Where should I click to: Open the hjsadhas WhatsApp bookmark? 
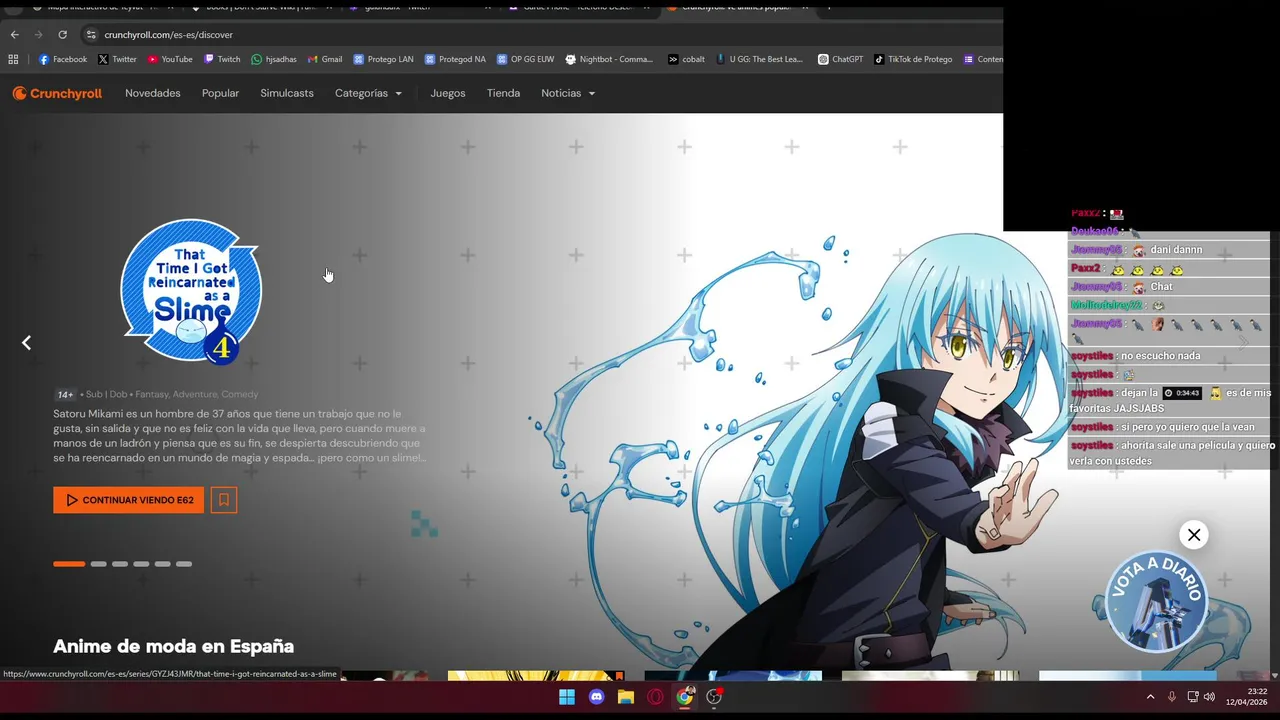(x=274, y=59)
